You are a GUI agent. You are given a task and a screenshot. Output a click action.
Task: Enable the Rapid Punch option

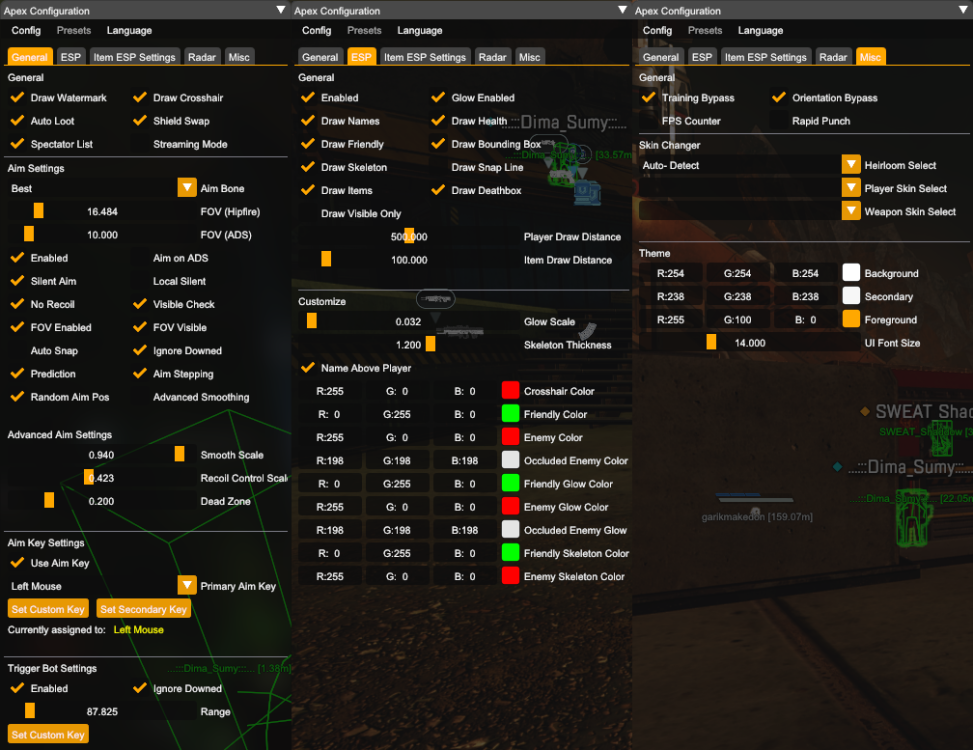point(777,120)
